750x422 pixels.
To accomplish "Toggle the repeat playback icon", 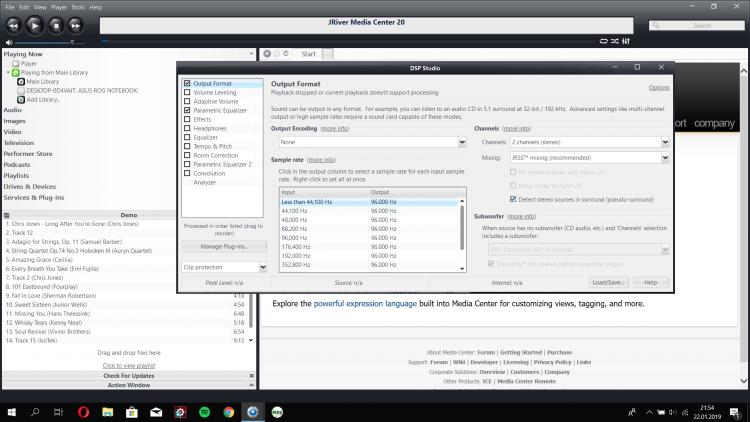I will point(602,41).
